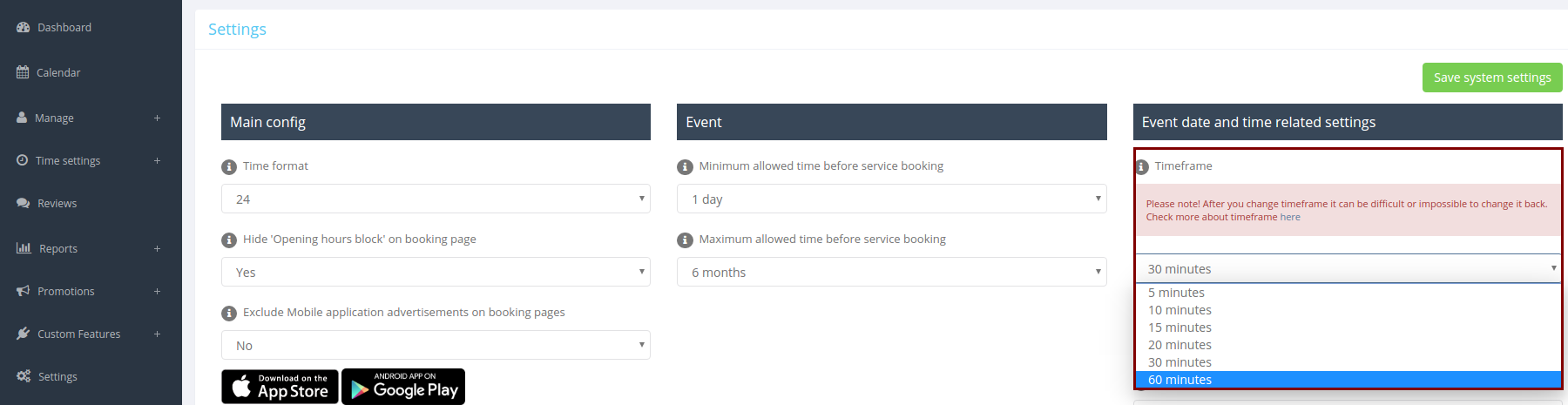
Task: Click the Promotions megaphone icon
Action: [24, 291]
